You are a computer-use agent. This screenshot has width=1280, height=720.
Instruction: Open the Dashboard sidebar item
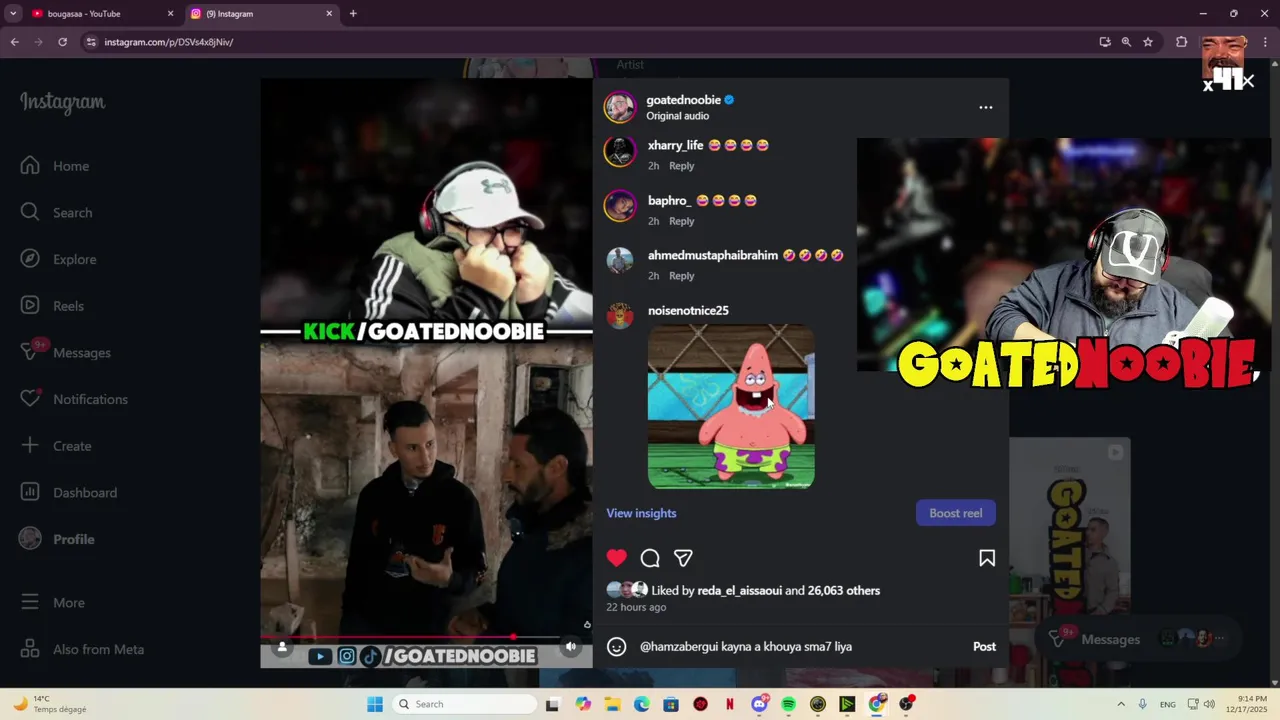[69, 492]
